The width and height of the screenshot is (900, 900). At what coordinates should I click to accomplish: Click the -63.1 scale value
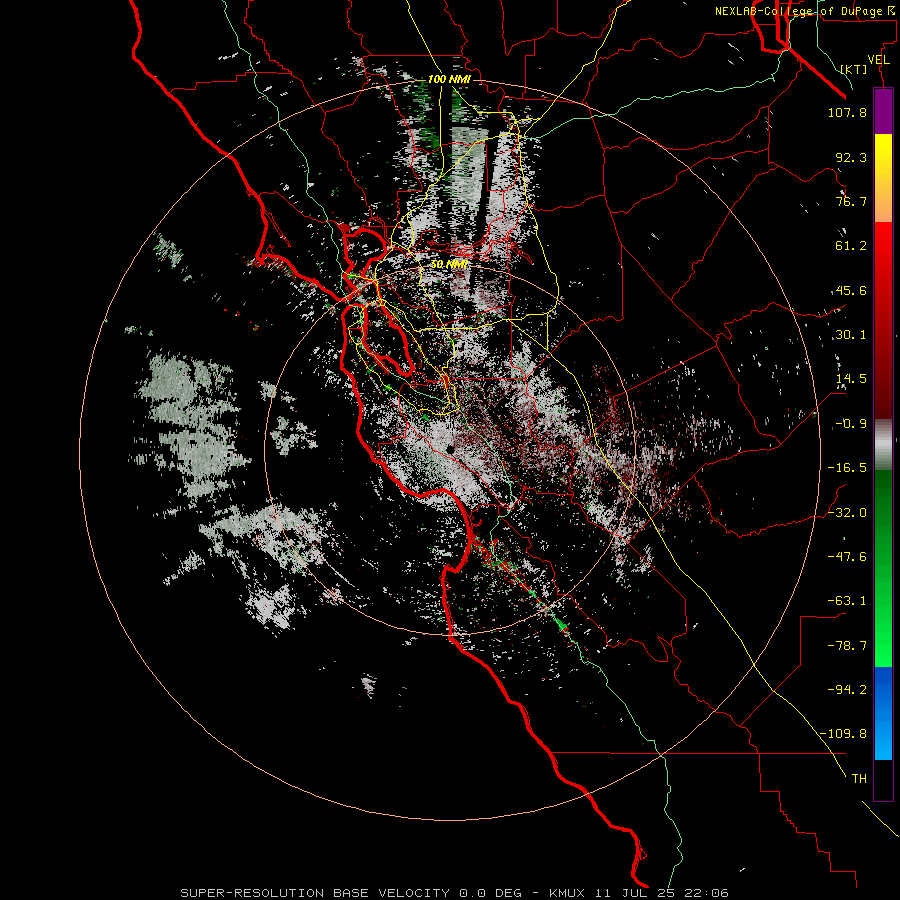tap(847, 601)
